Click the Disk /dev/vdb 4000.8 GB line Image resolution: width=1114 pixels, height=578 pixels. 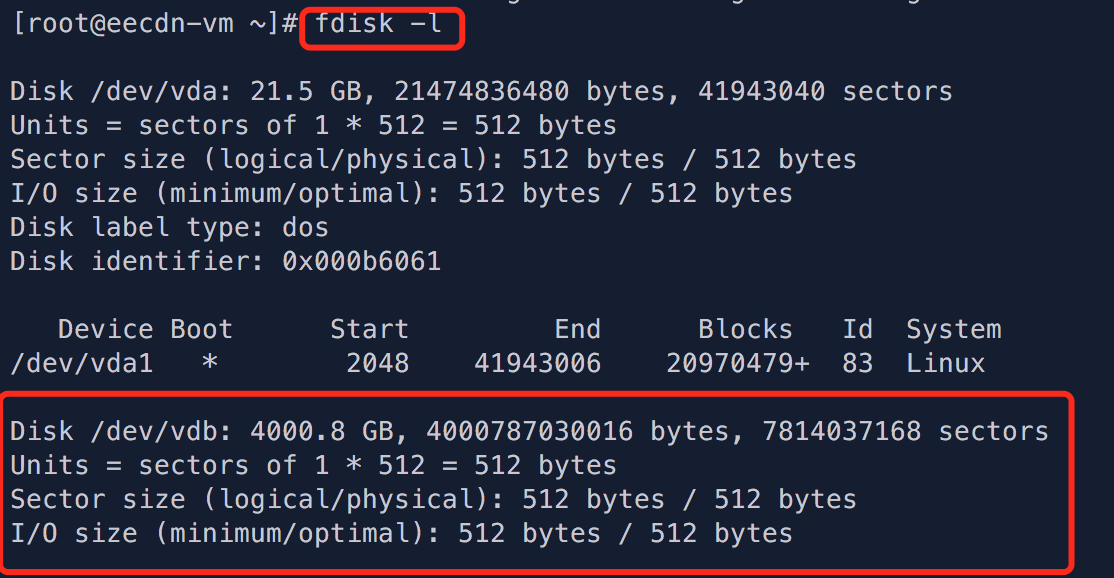(529, 432)
